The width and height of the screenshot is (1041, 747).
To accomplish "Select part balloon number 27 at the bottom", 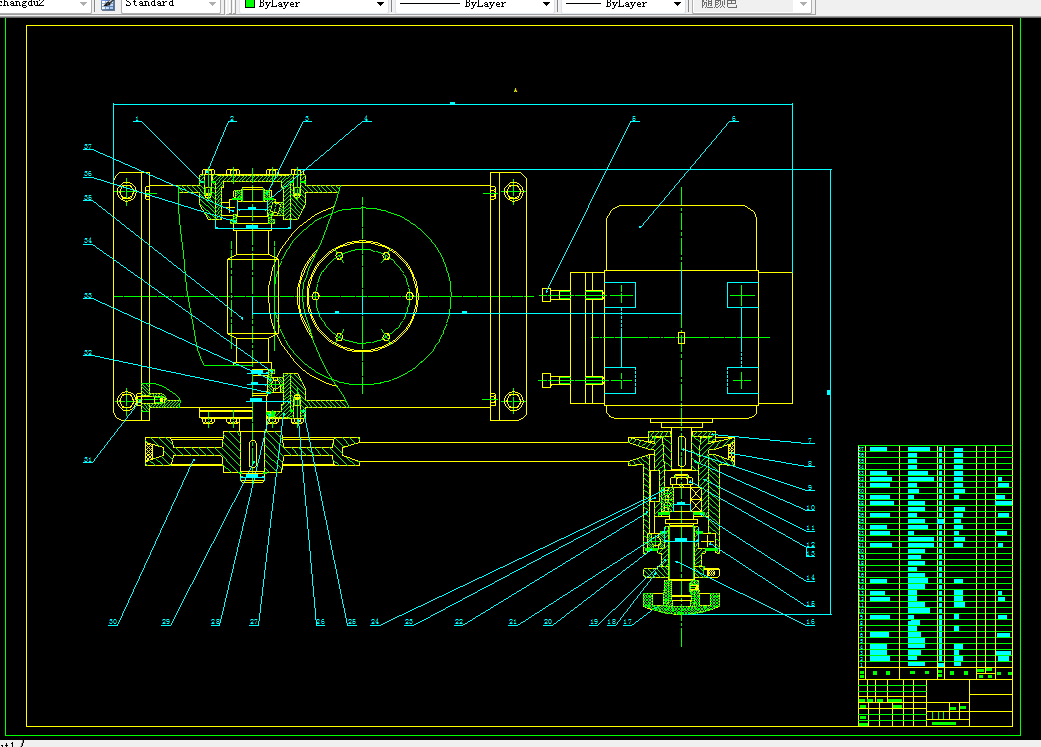I will click(x=254, y=622).
